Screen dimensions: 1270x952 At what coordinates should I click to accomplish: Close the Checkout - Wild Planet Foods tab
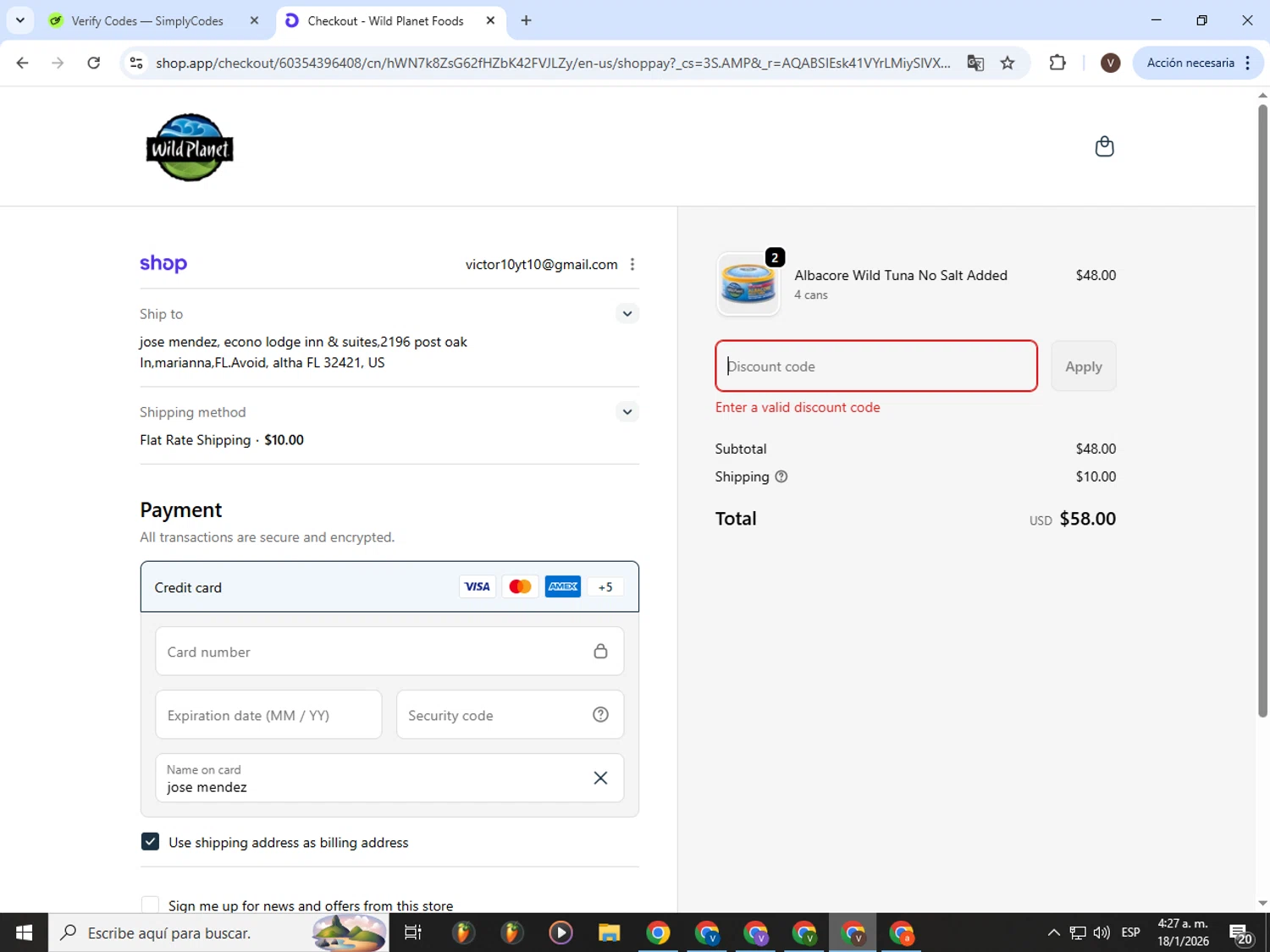[x=490, y=20]
